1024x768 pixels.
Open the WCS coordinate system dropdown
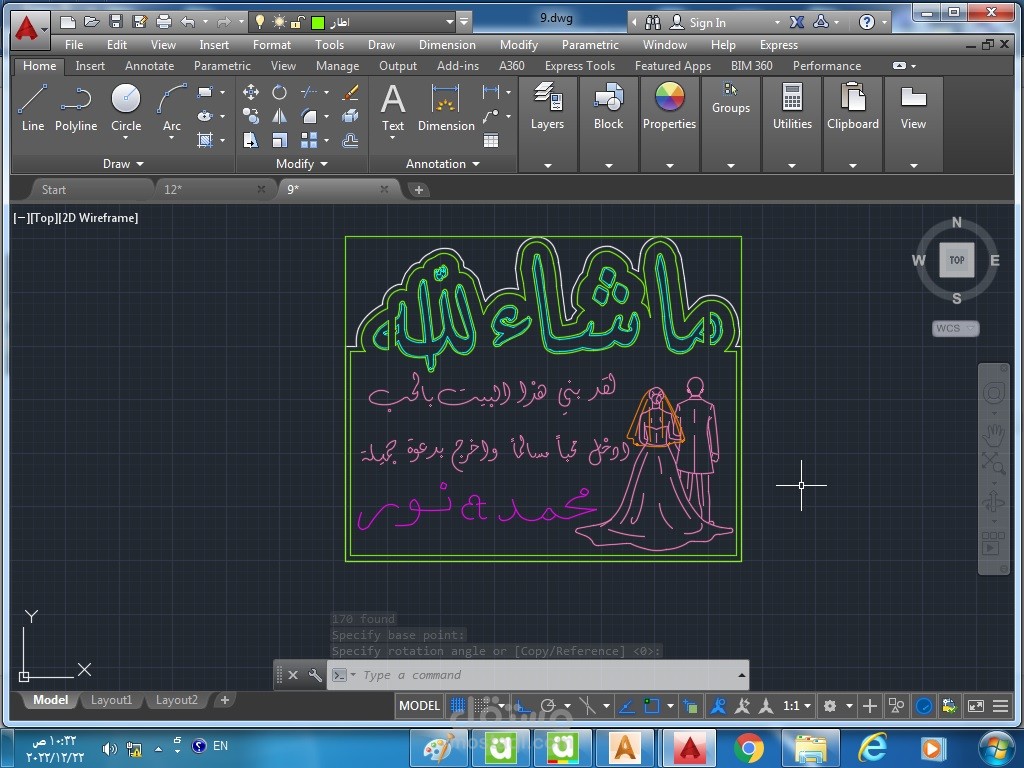(955, 328)
